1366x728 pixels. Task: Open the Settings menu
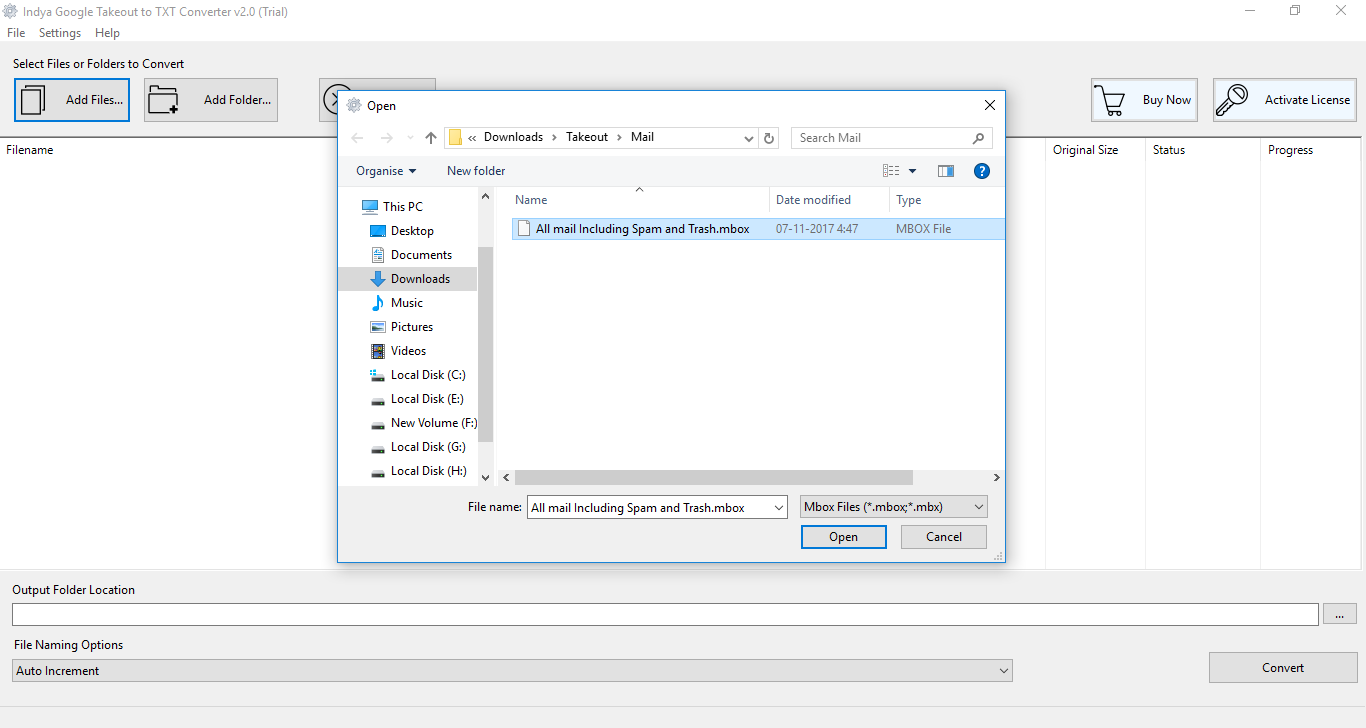point(60,33)
